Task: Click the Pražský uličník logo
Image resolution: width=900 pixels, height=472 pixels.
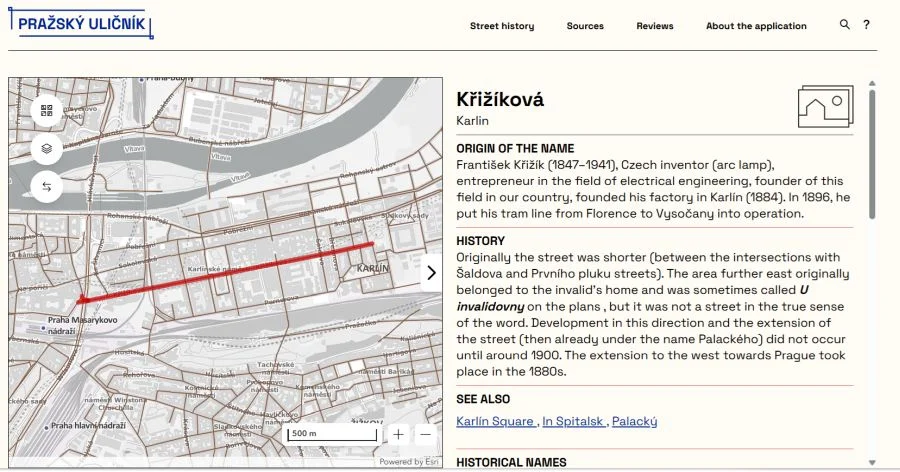Action: (84, 23)
